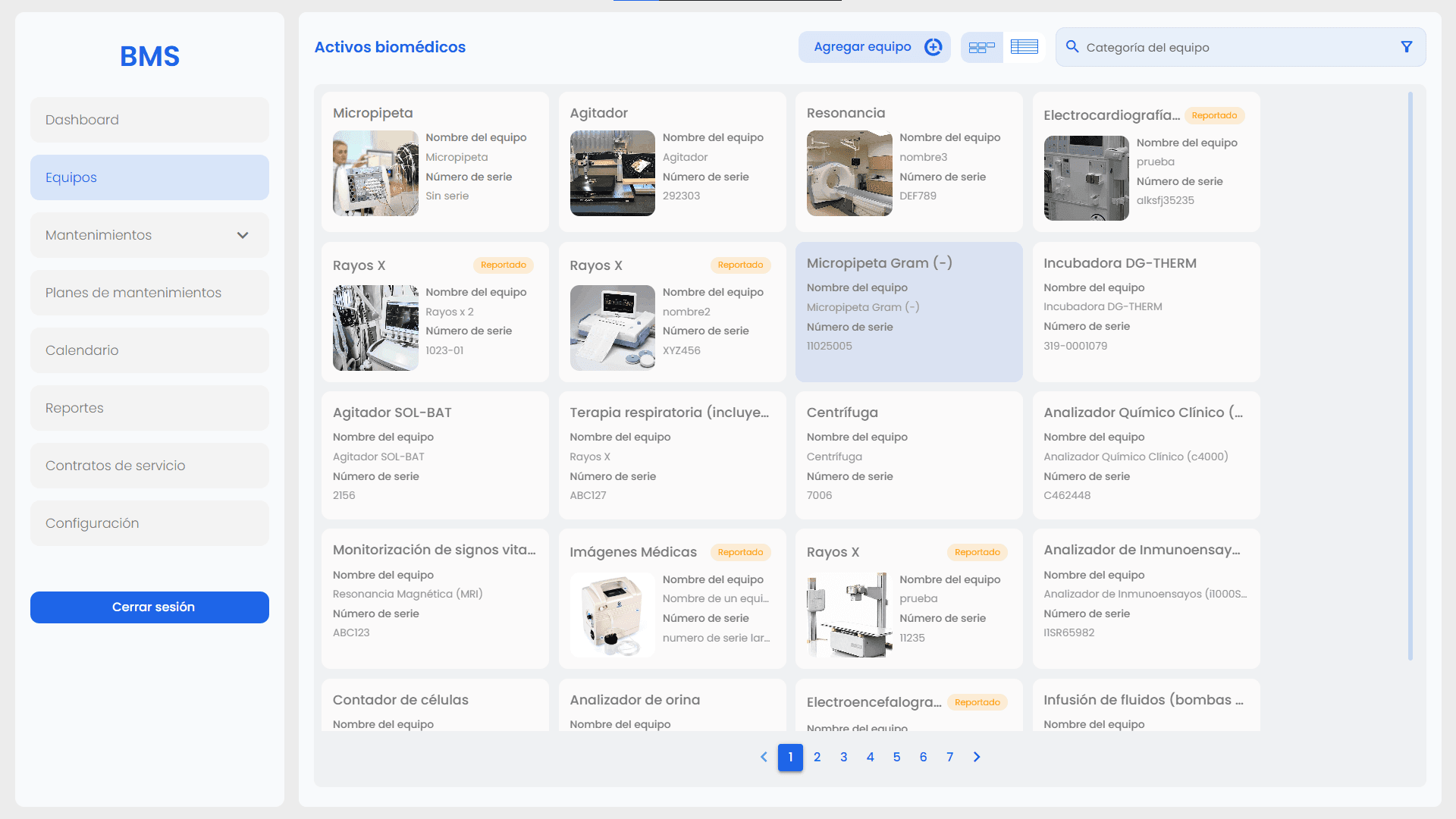The height and width of the screenshot is (819, 1456).
Task: Go to previous page arrow
Action: pyautogui.click(x=764, y=757)
